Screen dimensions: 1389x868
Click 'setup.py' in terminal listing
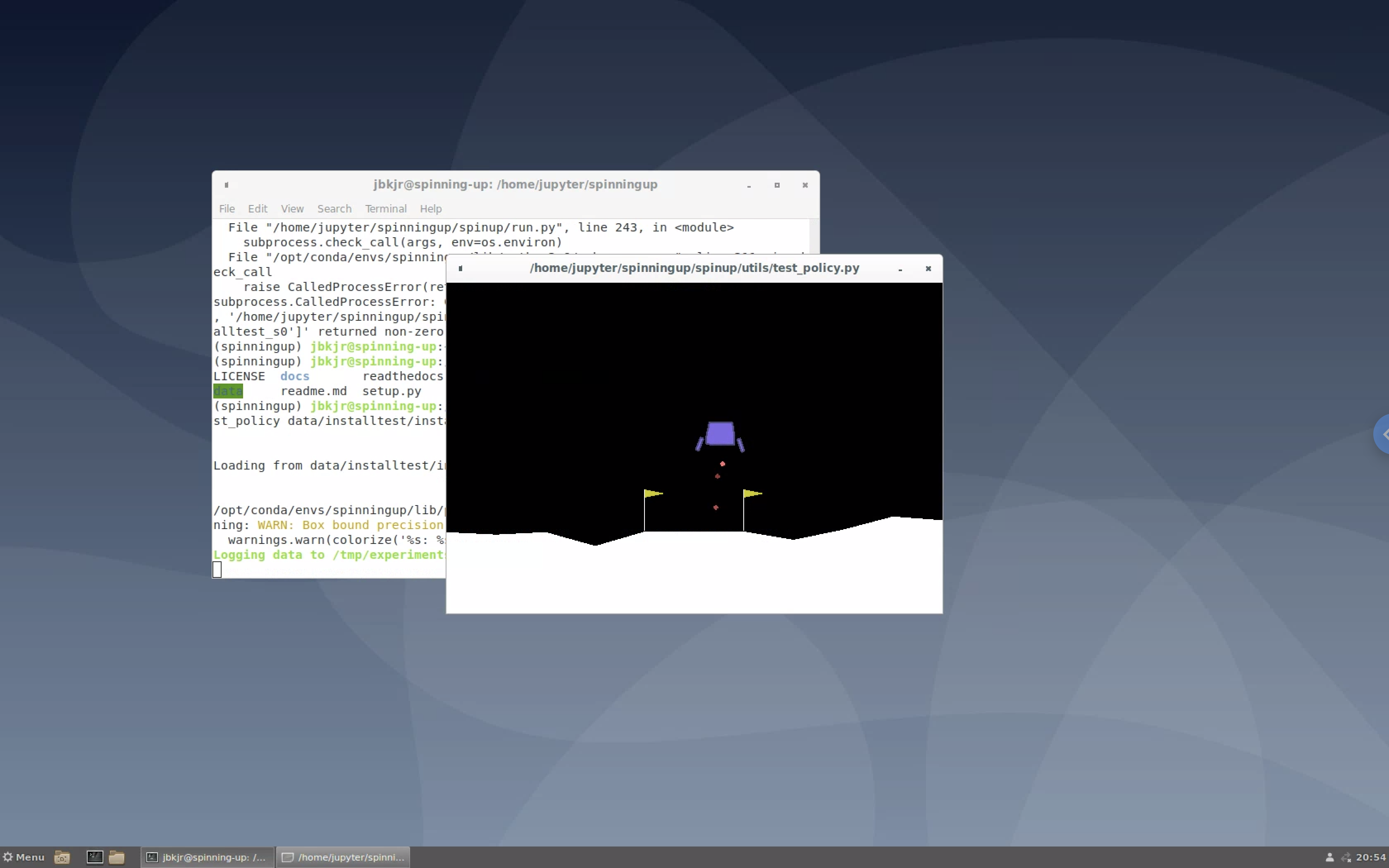pyautogui.click(x=391, y=391)
